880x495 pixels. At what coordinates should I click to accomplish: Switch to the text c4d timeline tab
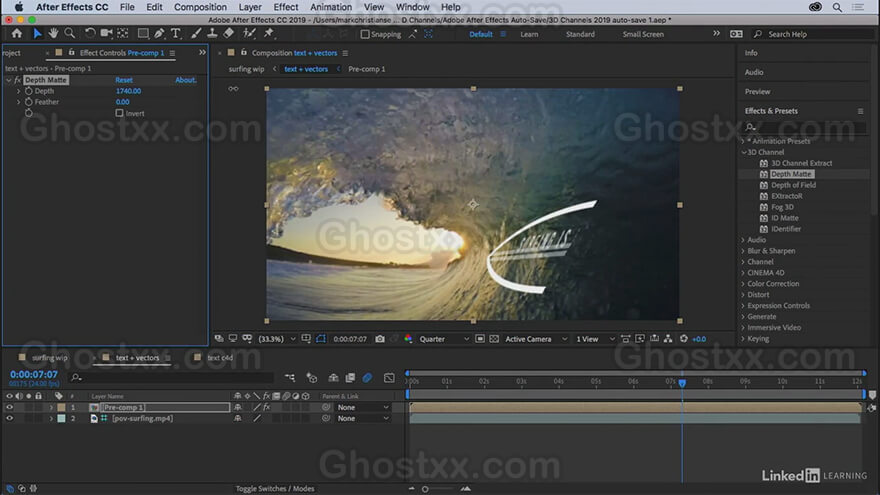tap(220, 358)
